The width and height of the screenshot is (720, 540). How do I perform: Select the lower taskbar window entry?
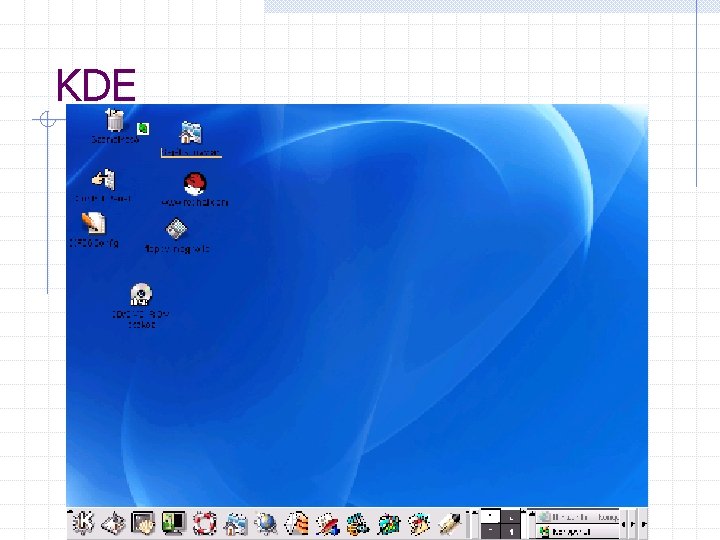(x=579, y=532)
